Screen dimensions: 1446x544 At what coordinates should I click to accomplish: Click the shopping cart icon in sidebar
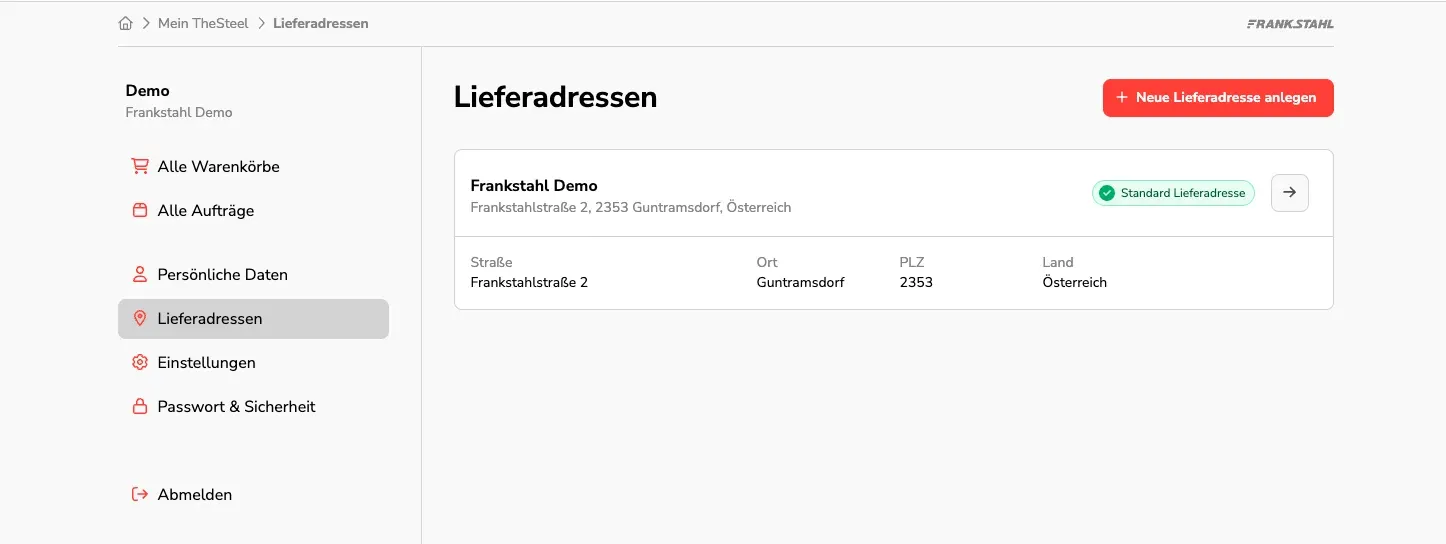coord(140,166)
